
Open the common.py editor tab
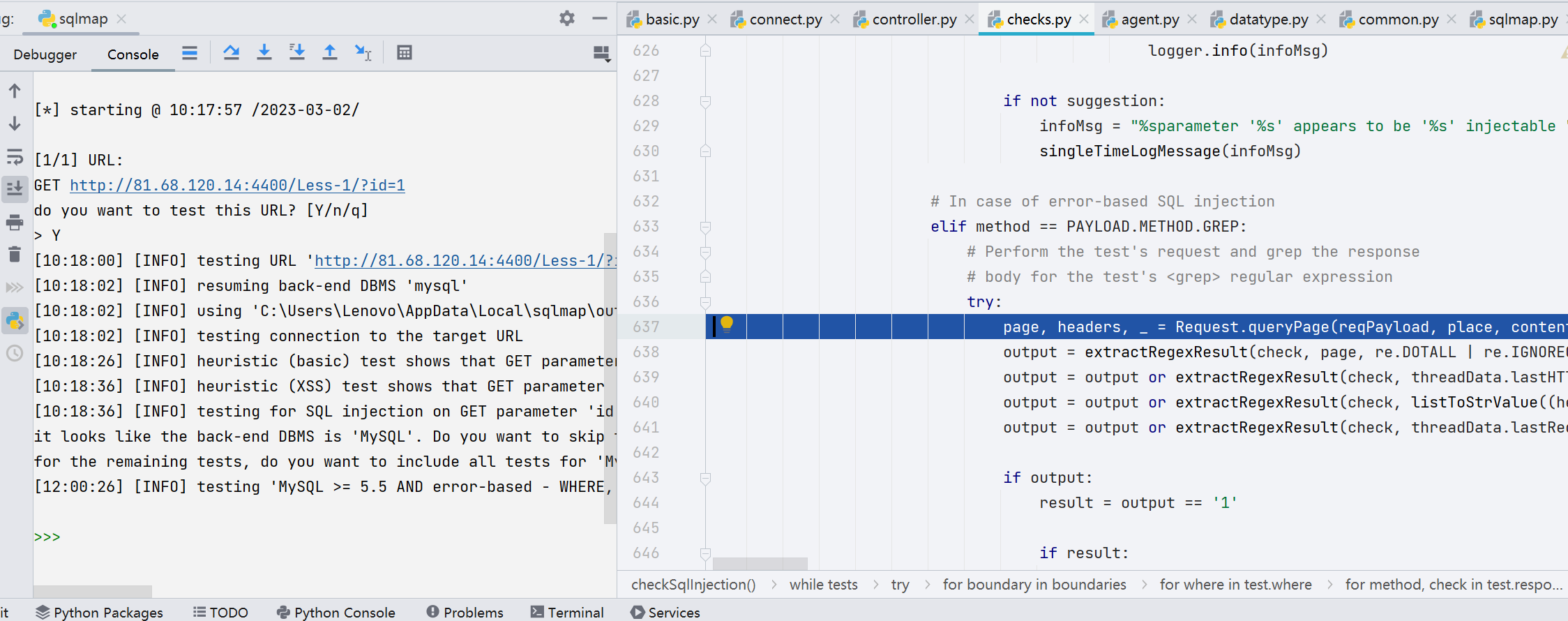pyautogui.click(x=1389, y=20)
